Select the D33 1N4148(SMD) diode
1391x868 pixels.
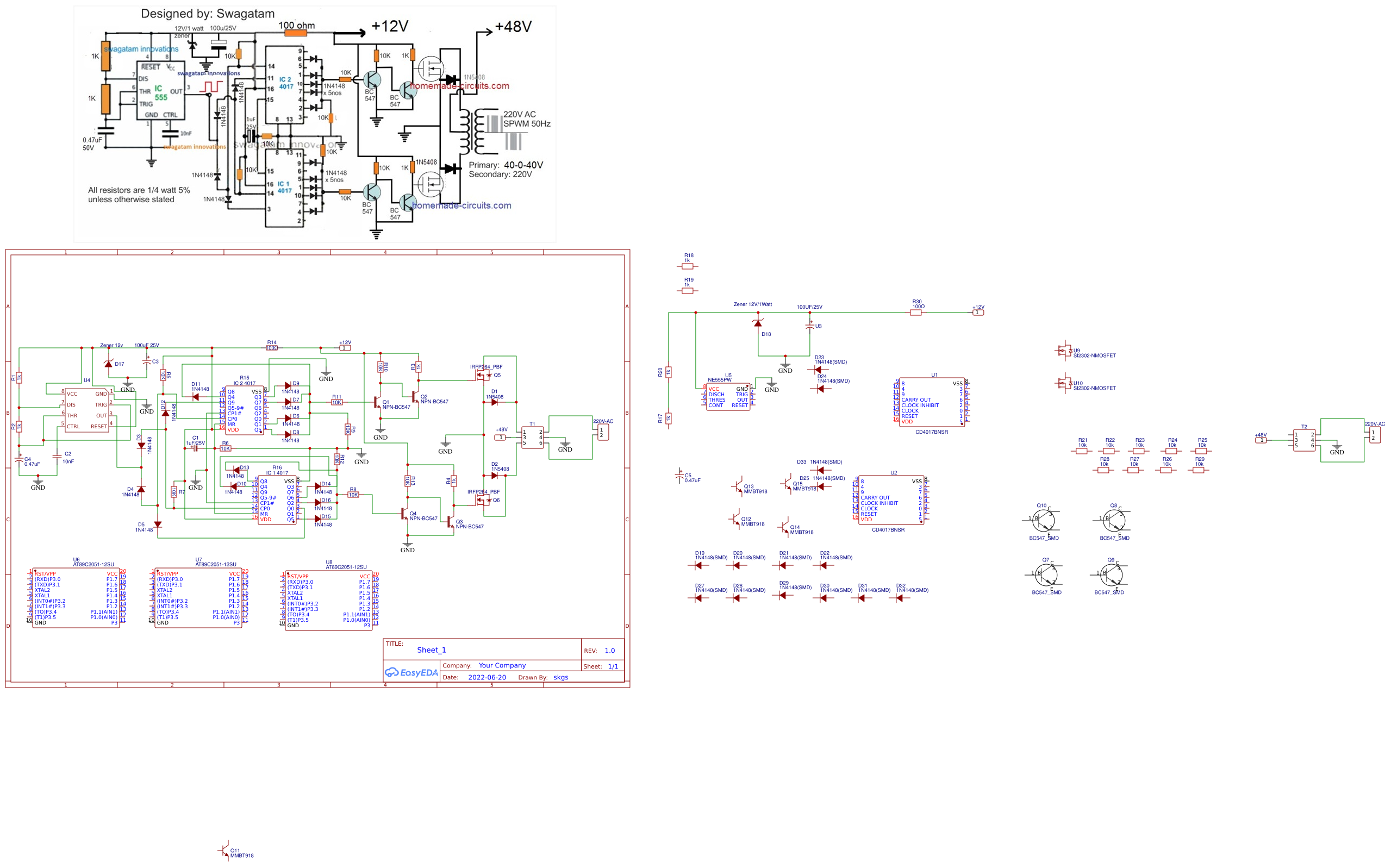point(820,470)
